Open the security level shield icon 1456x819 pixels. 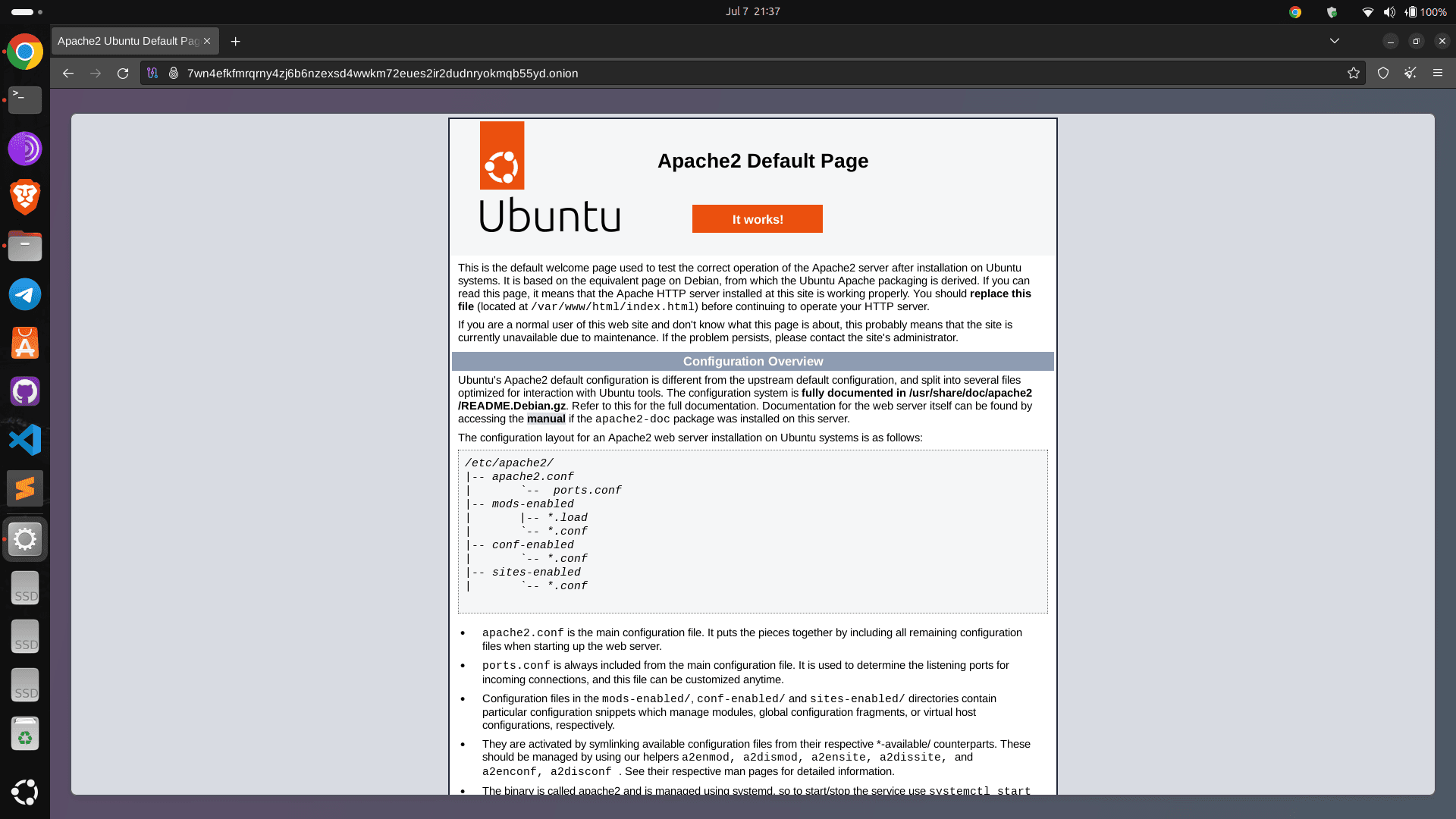click(1383, 74)
